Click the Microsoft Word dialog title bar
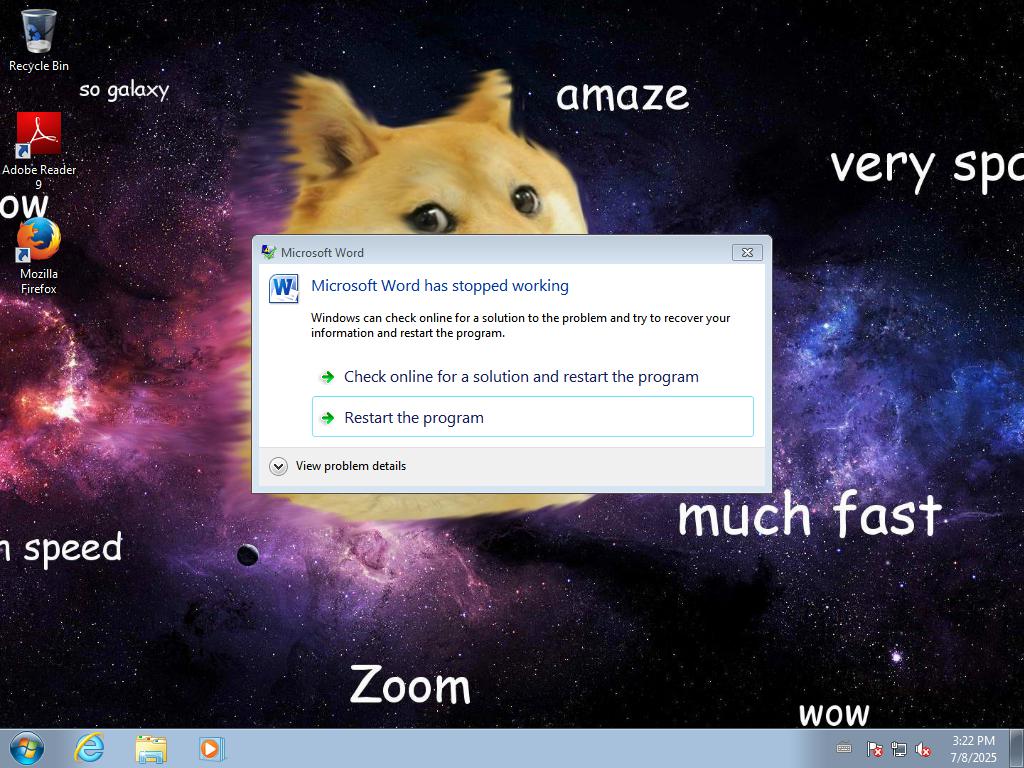Image resolution: width=1024 pixels, height=768 pixels. (x=500, y=252)
